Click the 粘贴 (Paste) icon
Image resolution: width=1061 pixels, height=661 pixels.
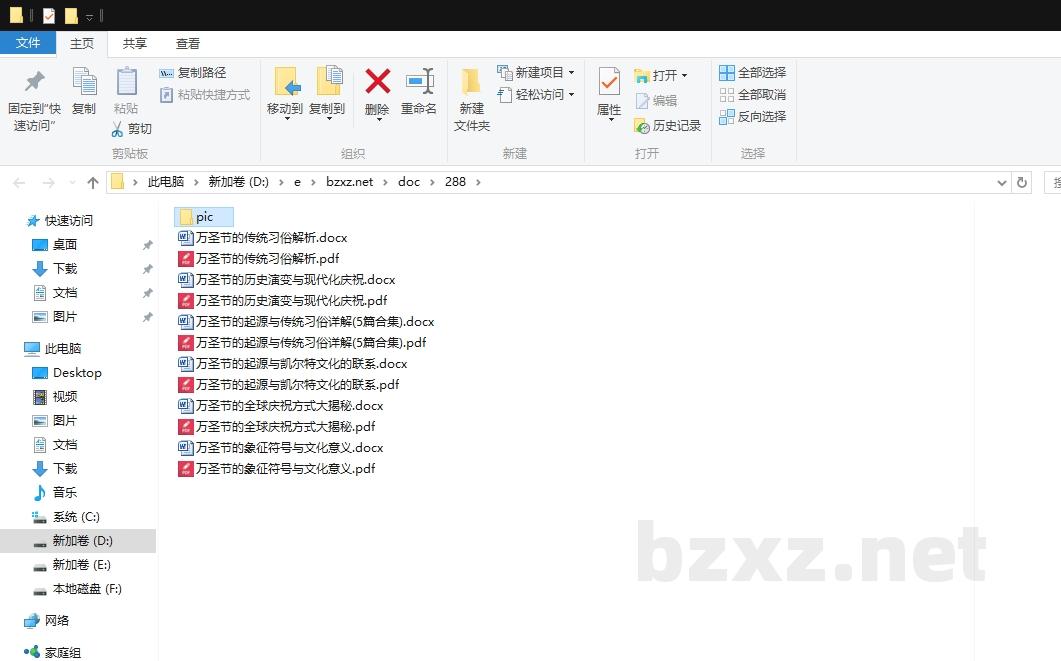pyautogui.click(x=126, y=88)
